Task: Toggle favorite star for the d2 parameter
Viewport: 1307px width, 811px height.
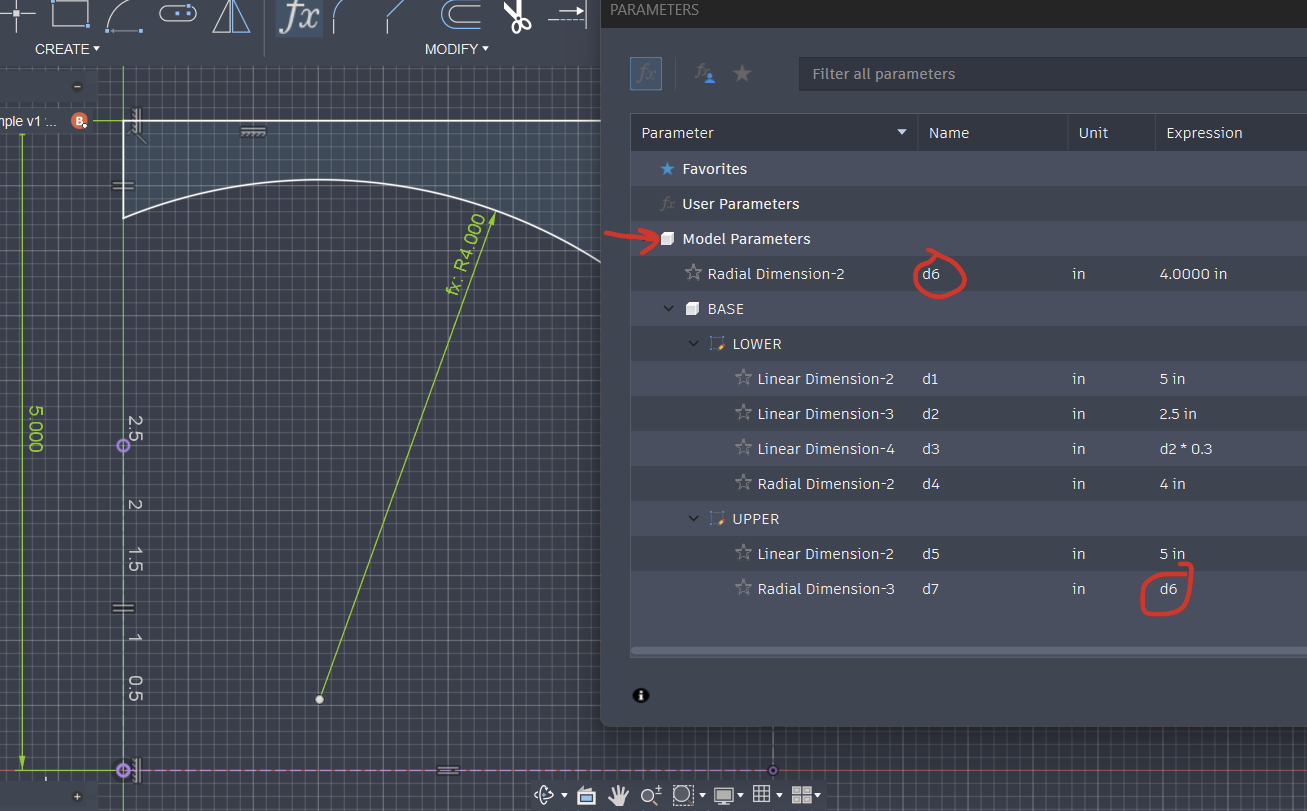Action: coord(743,413)
